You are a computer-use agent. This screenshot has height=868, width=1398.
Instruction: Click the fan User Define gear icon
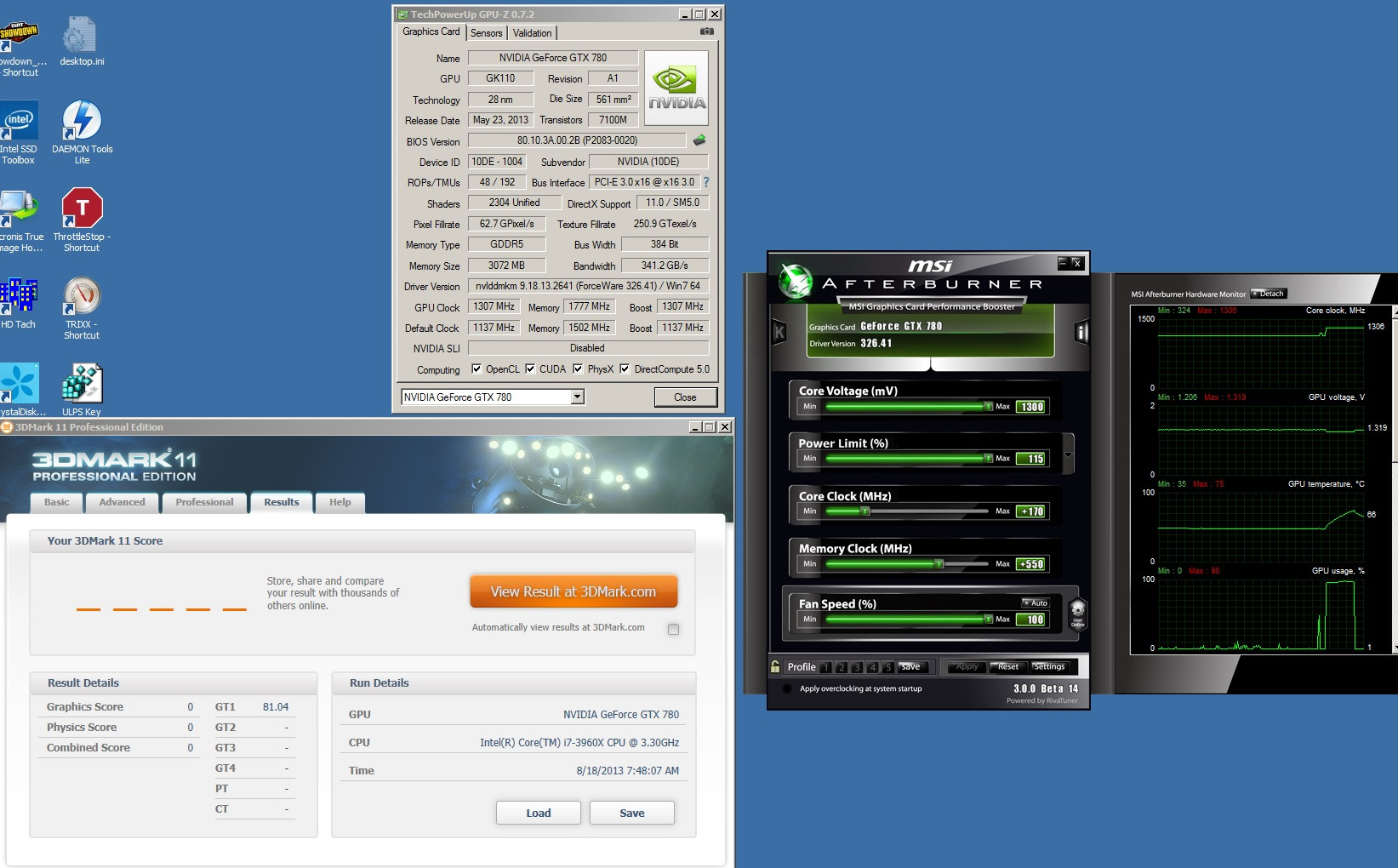point(1077,612)
